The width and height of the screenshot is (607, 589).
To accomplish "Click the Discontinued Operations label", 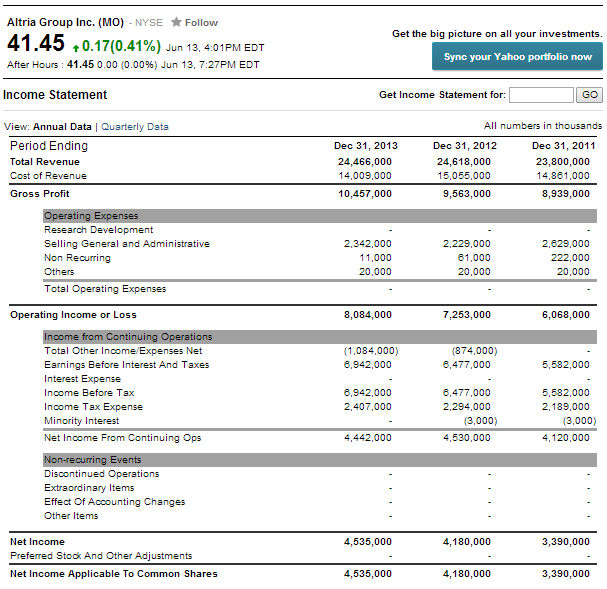I will (x=101, y=474).
